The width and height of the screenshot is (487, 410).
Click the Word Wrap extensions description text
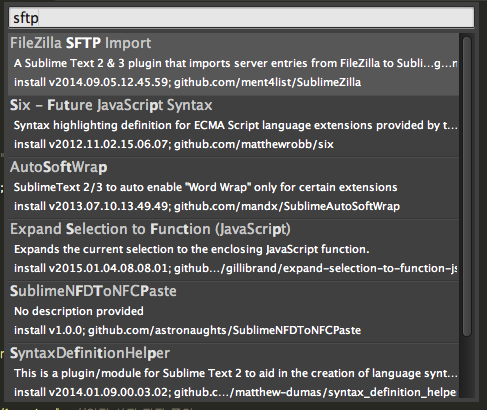coord(205,187)
